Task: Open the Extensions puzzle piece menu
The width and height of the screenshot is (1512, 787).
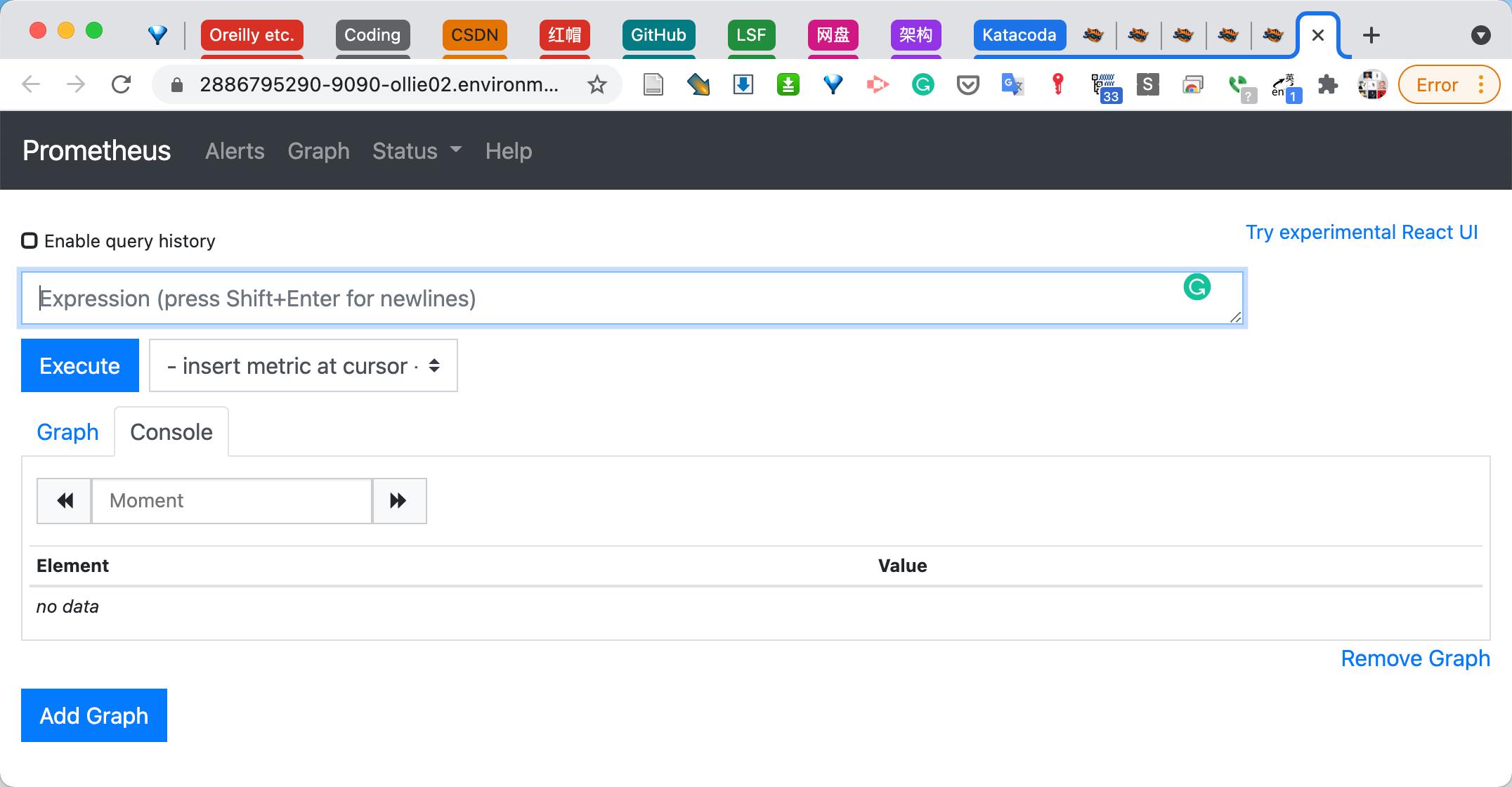Action: coord(1327,85)
